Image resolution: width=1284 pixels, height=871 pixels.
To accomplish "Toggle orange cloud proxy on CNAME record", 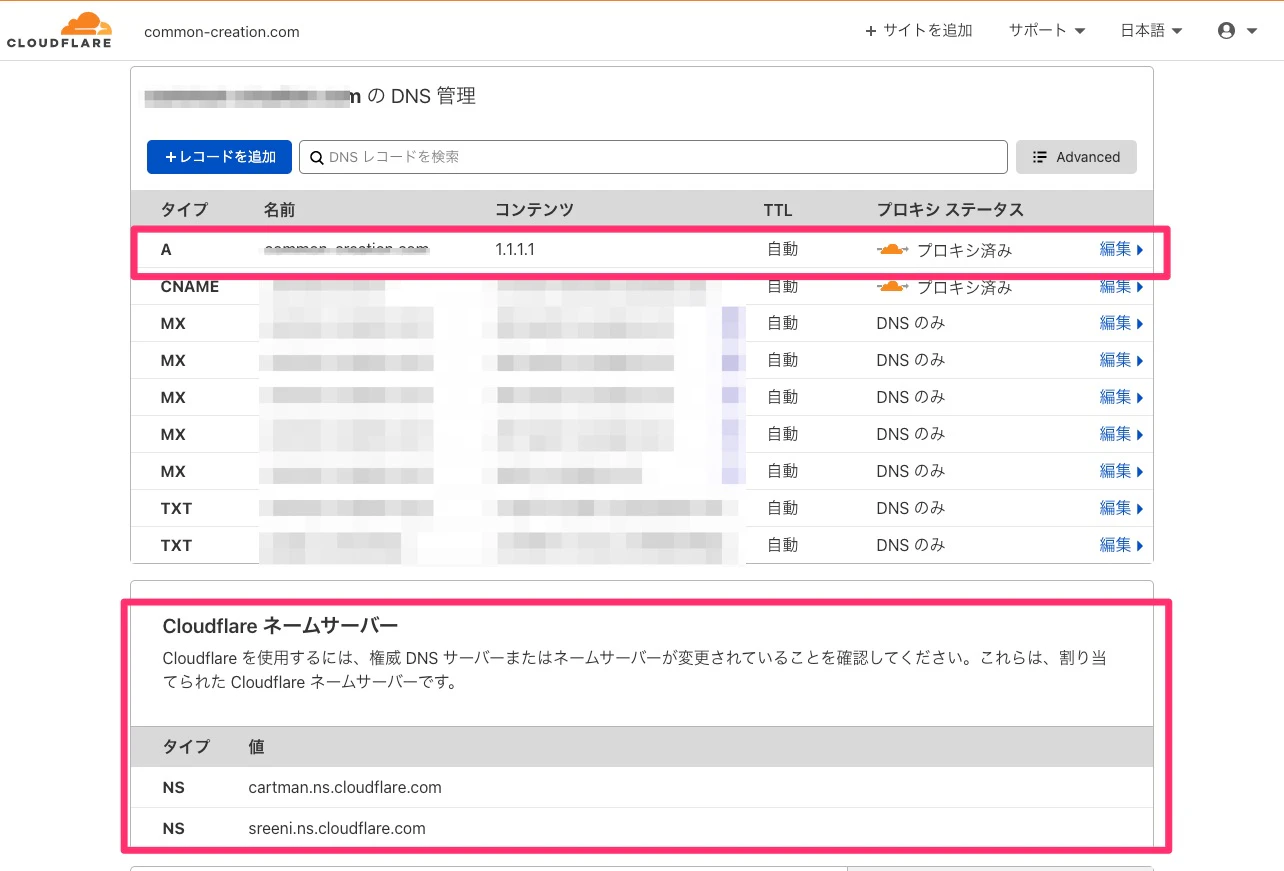I will point(892,287).
